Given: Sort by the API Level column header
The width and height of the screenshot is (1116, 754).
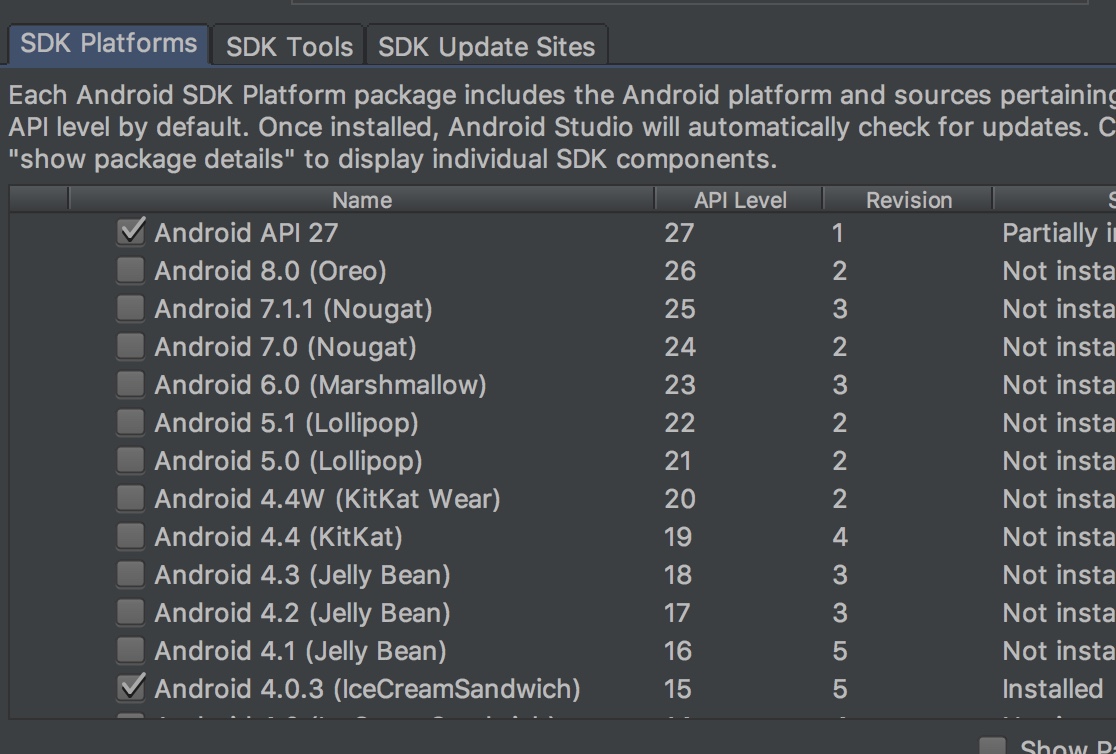Looking at the screenshot, I should pyautogui.click(x=740, y=200).
